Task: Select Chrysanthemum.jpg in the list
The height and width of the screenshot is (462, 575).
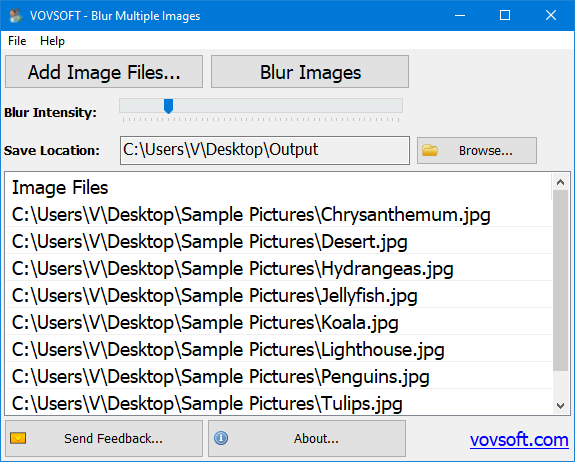Action: coord(278,214)
